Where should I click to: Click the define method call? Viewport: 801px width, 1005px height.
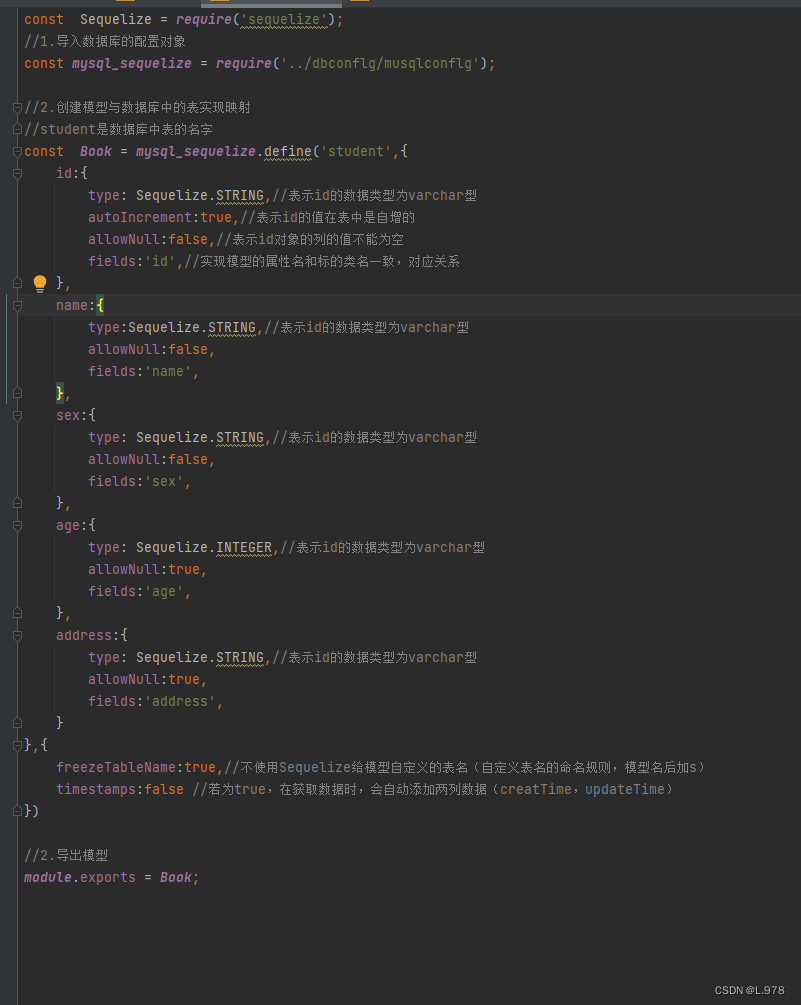click(288, 151)
